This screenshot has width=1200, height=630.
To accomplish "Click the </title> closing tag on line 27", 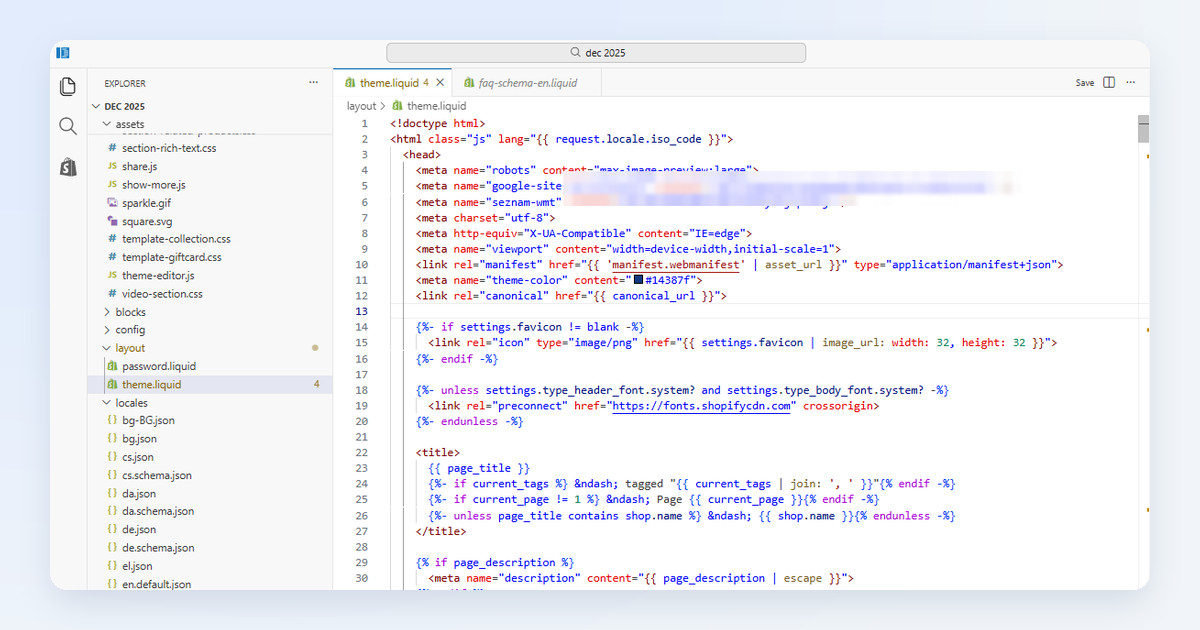I will [x=441, y=531].
